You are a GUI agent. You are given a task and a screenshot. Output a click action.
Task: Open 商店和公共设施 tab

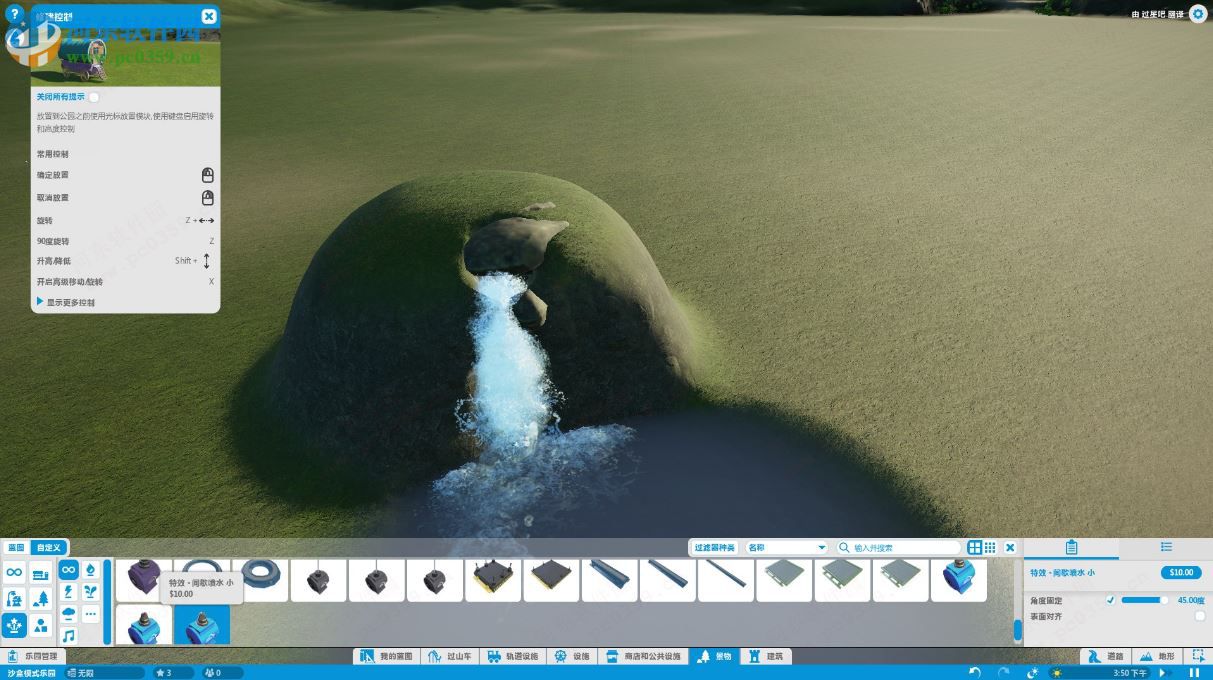point(645,657)
